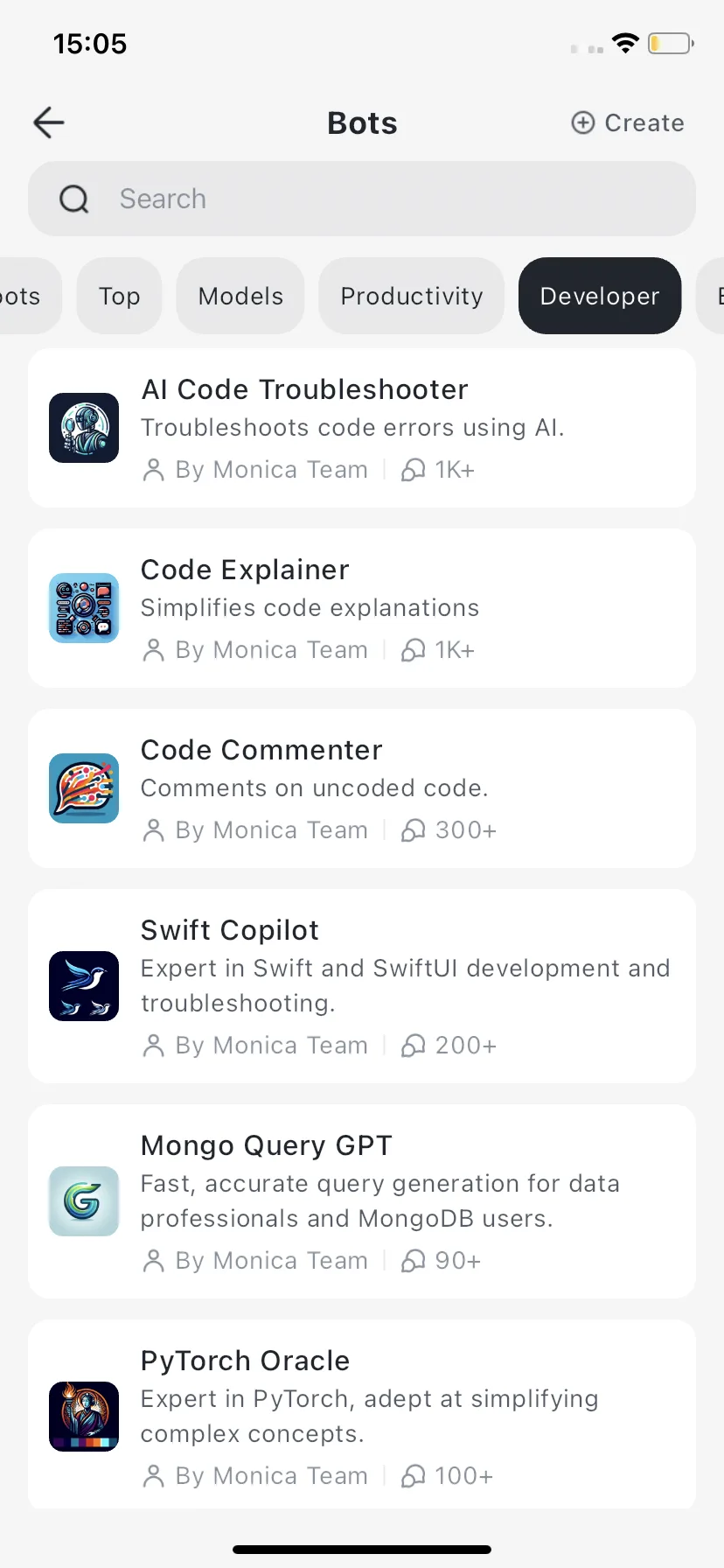
Task: Open the AI Code Troubleshooter robot icon
Action: click(84, 428)
